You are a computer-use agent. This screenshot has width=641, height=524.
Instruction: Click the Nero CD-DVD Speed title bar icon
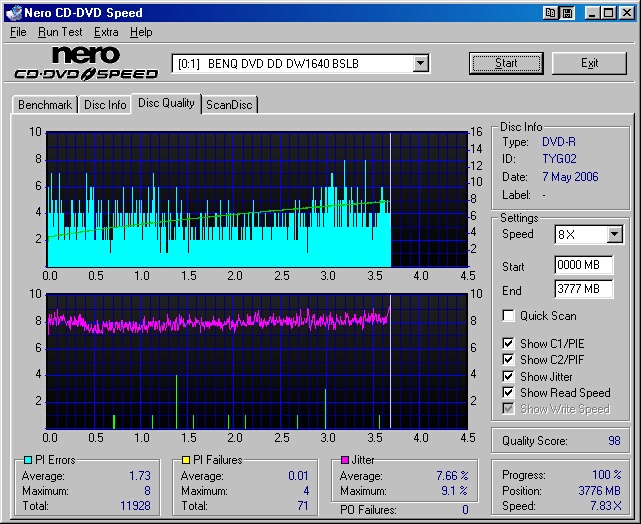13,12
